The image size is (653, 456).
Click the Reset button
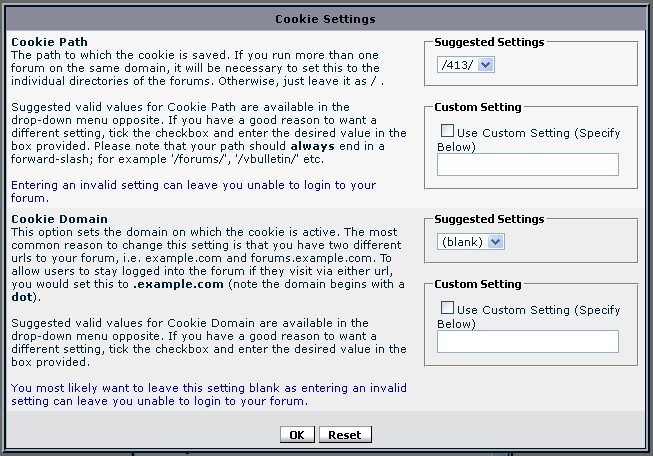(345, 435)
